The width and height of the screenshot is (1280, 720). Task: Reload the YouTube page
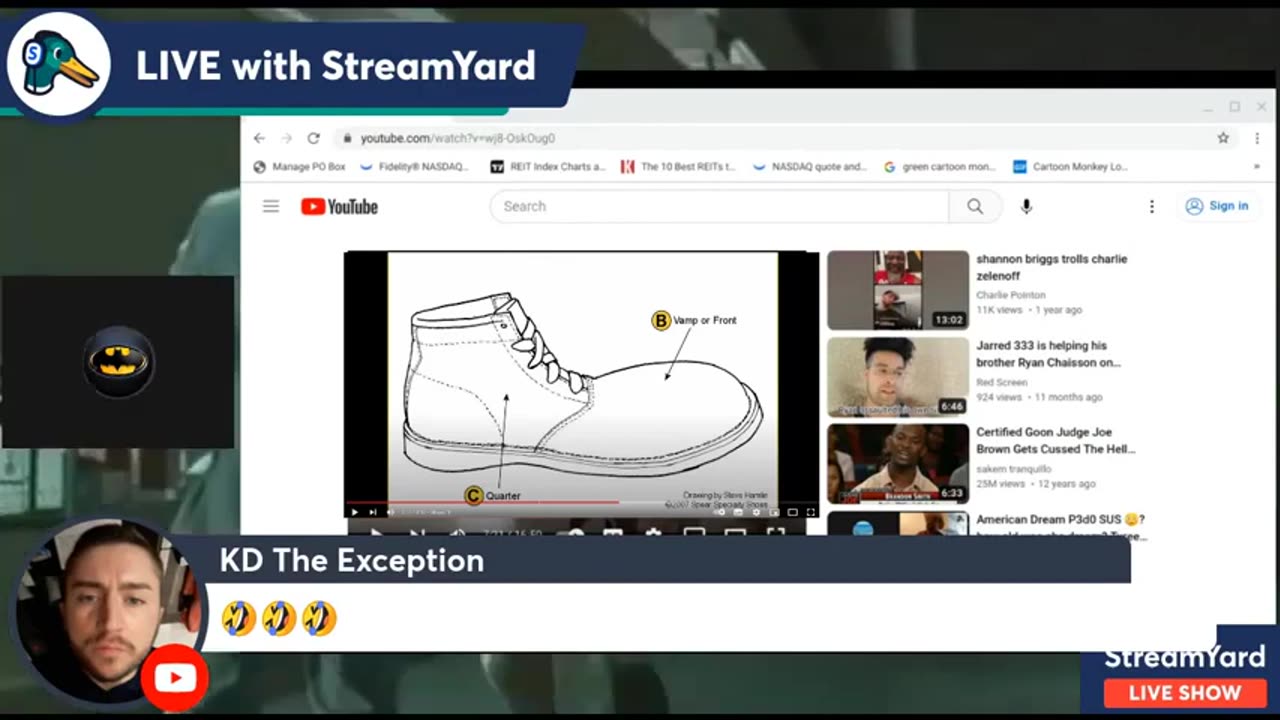point(313,138)
